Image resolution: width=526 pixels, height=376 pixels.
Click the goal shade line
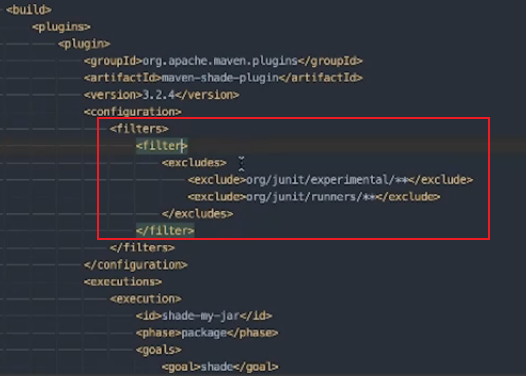click(x=220, y=367)
